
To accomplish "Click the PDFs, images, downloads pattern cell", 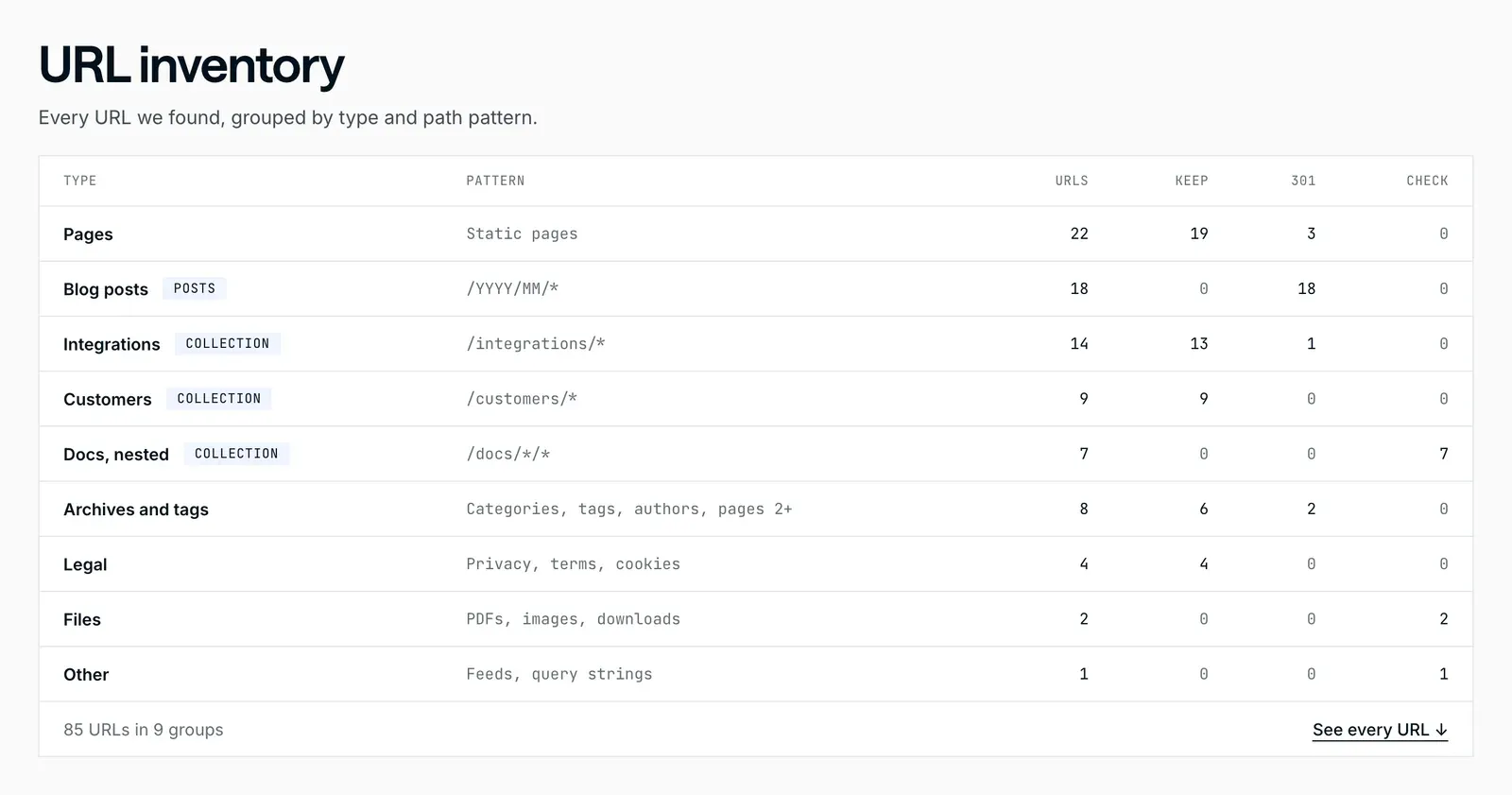I will point(574,619).
